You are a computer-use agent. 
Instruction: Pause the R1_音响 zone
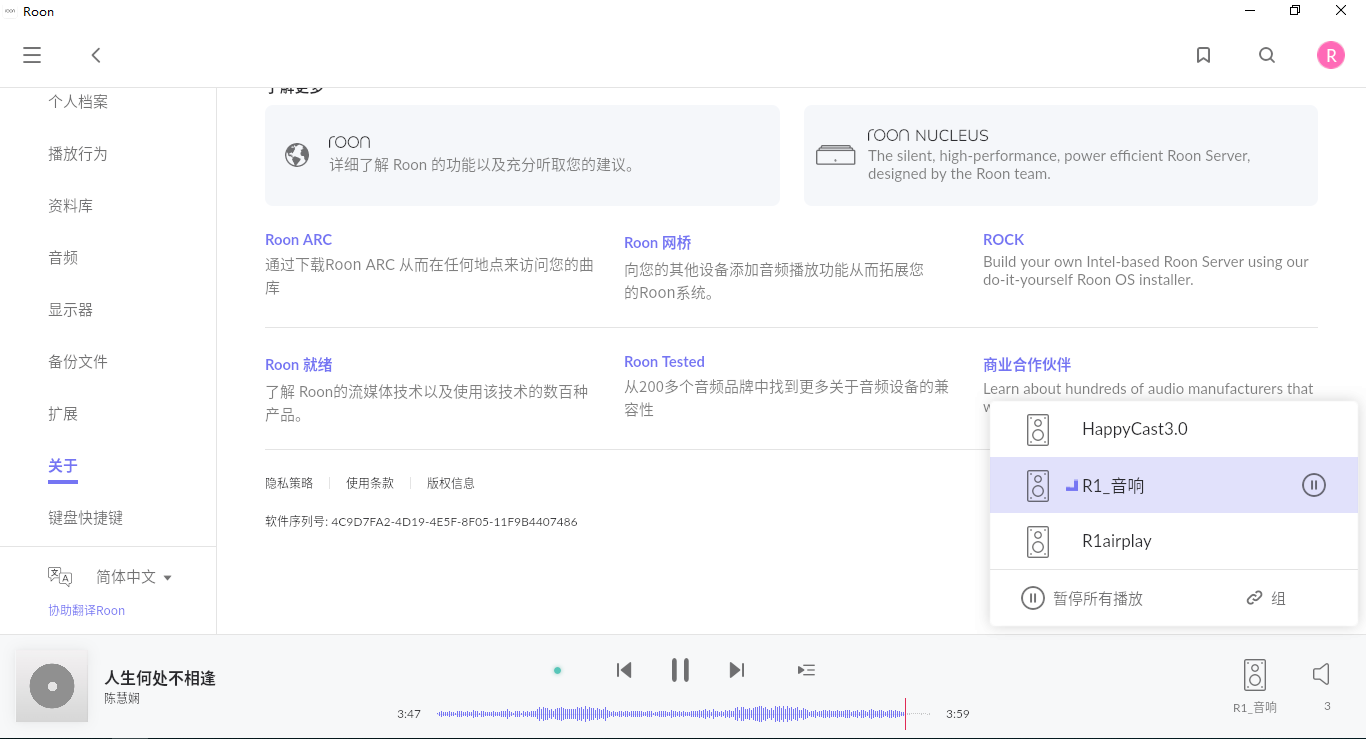pyautogui.click(x=1314, y=485)
